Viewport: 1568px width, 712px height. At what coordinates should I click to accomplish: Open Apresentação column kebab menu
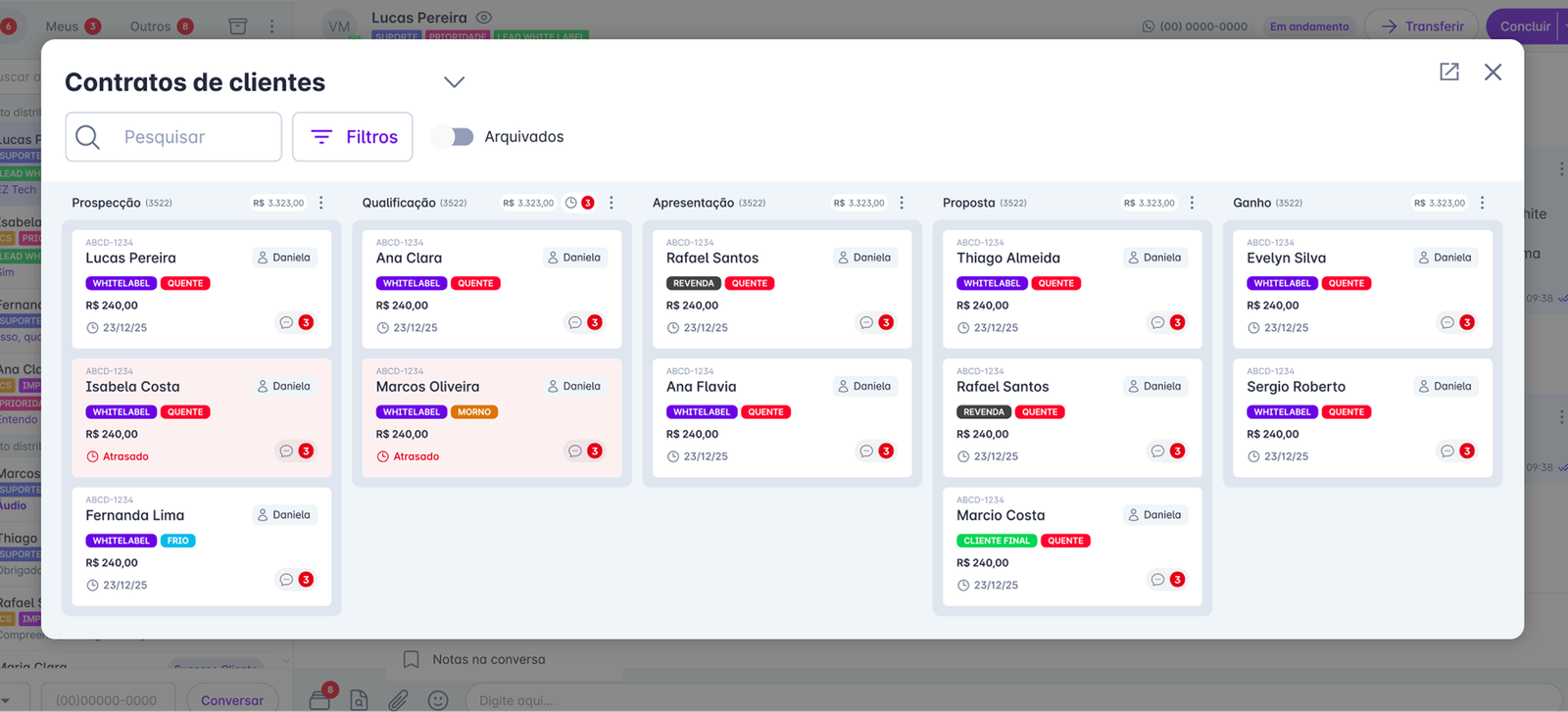tap(902, 203)
